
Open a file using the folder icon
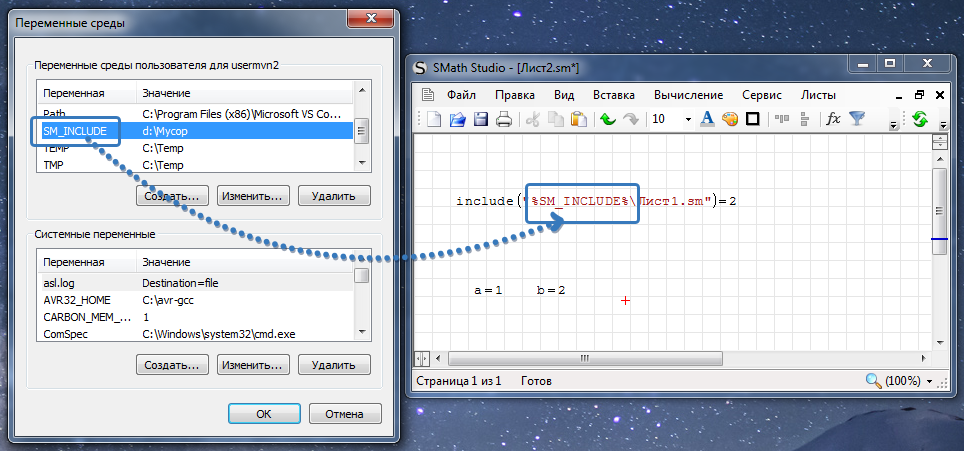pos(458,119)
